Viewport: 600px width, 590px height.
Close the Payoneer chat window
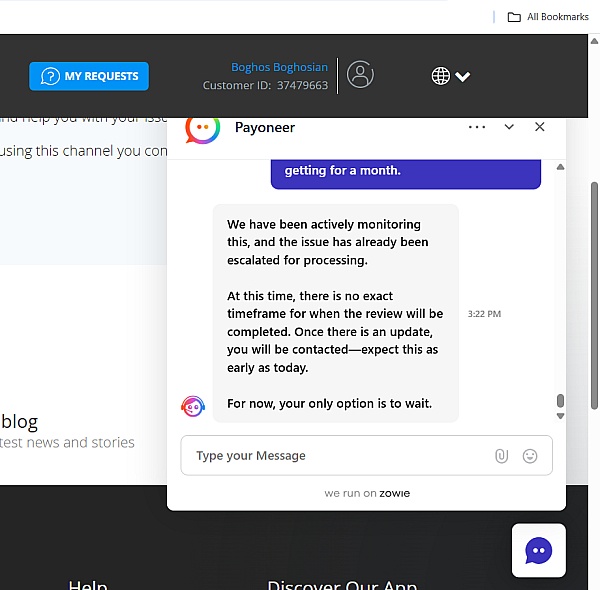click(540, 127)
